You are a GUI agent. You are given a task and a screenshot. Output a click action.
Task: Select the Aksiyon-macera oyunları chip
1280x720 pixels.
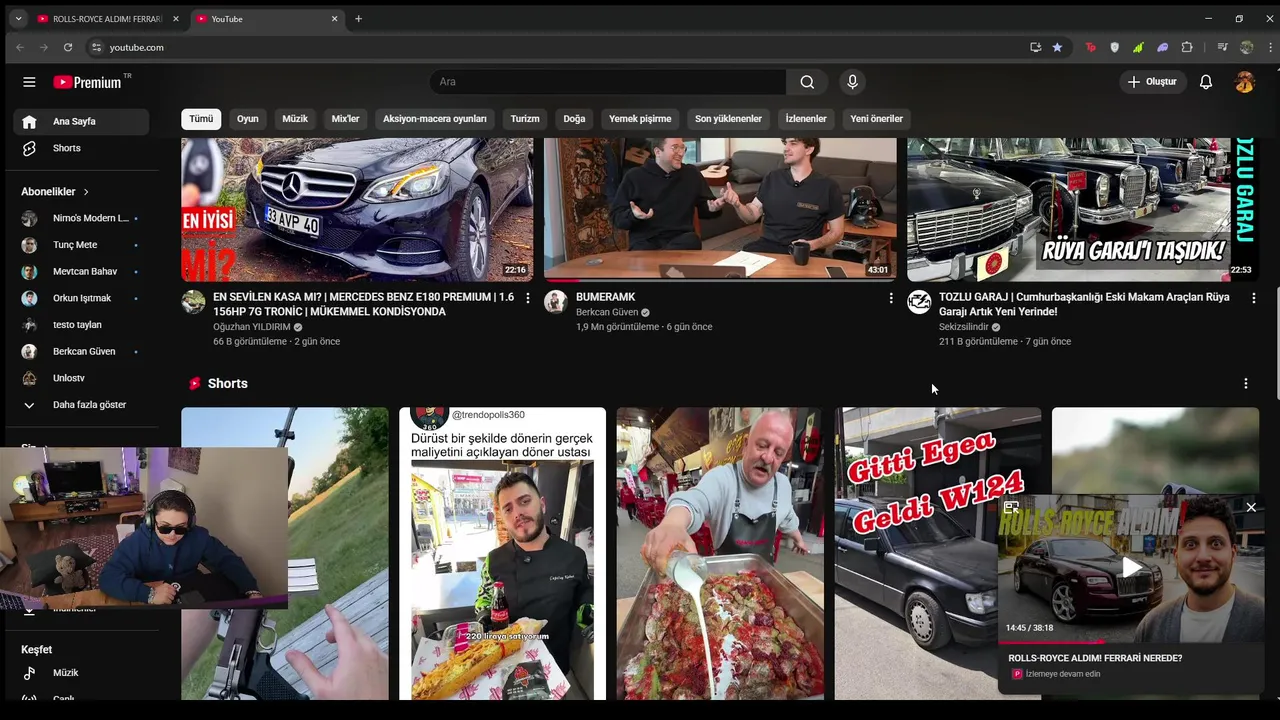(435, 119)
